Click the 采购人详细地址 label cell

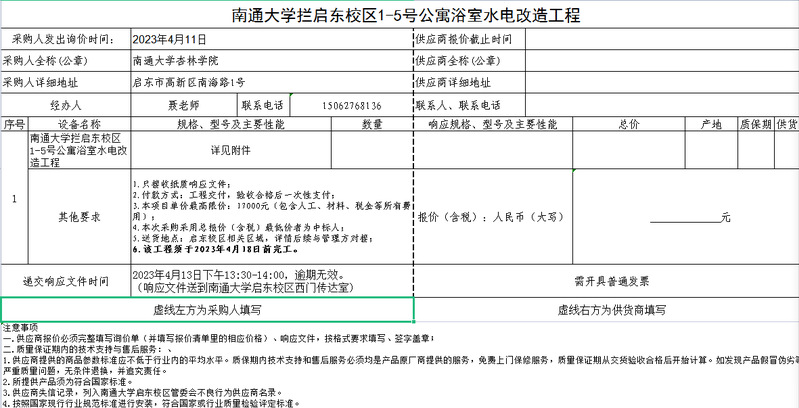66,83
